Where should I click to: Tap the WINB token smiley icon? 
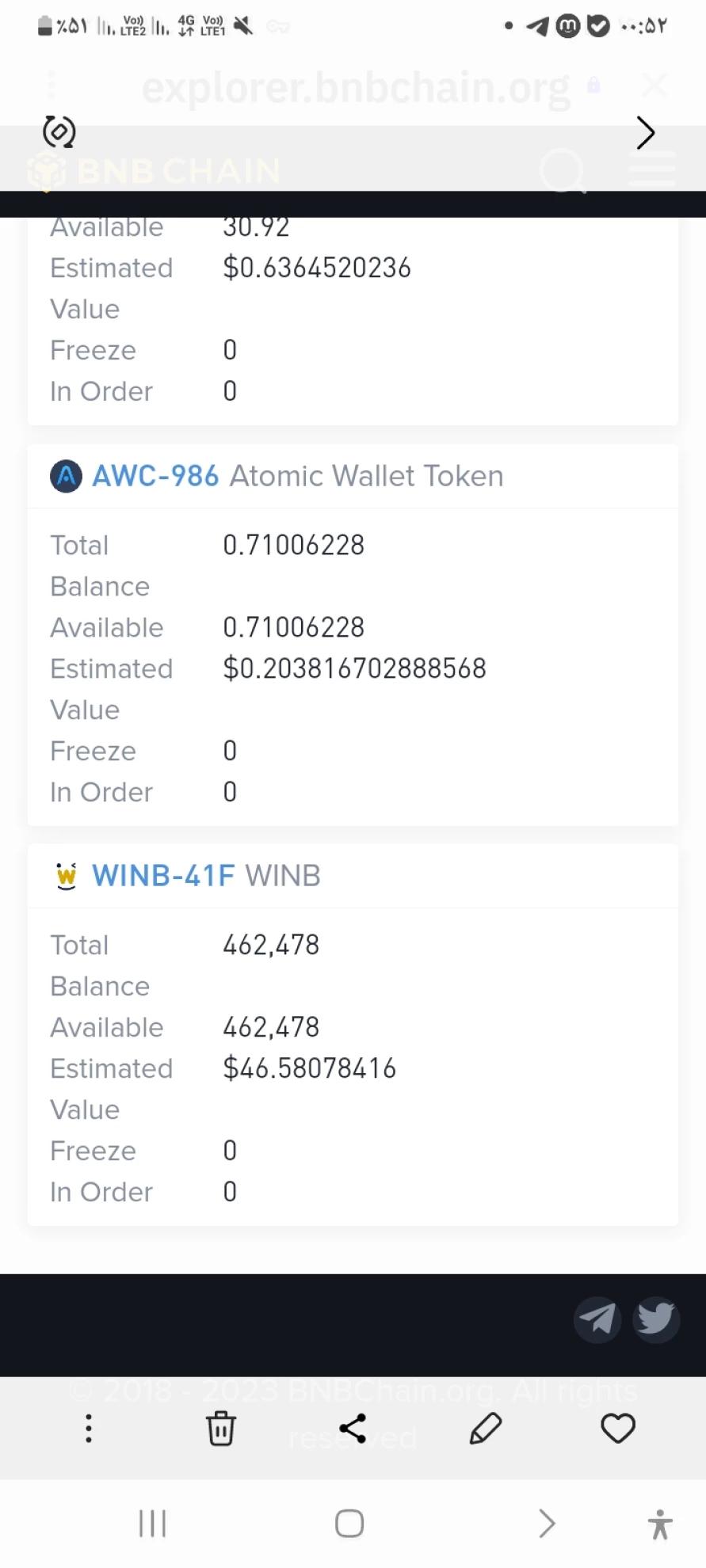pyautogui.click(x=67, y=876)
